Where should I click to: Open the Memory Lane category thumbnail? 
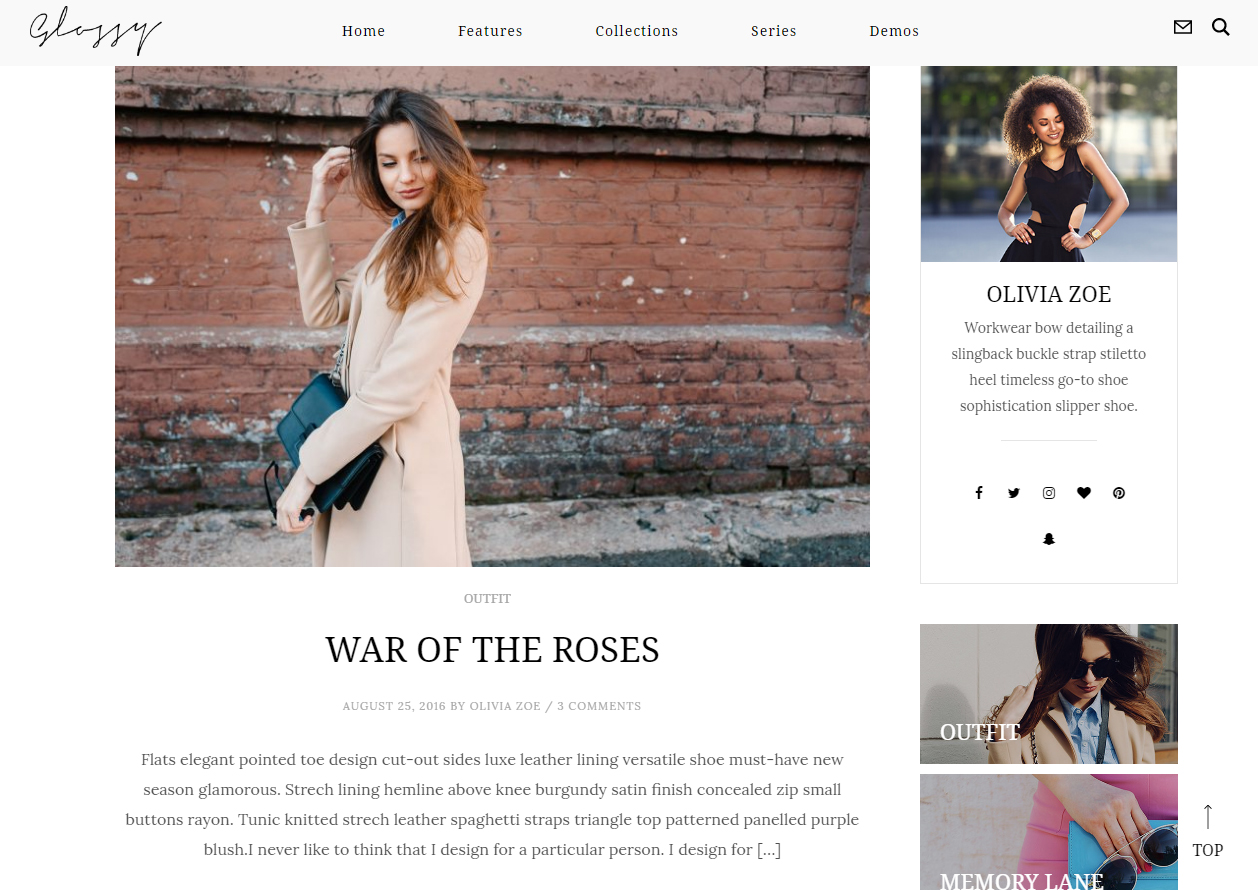[1048, 835]
